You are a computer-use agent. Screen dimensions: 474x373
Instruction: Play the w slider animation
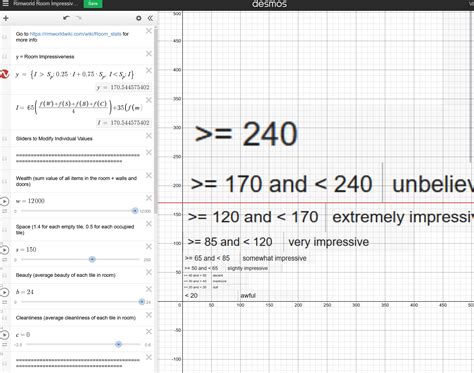click(4, 201)
